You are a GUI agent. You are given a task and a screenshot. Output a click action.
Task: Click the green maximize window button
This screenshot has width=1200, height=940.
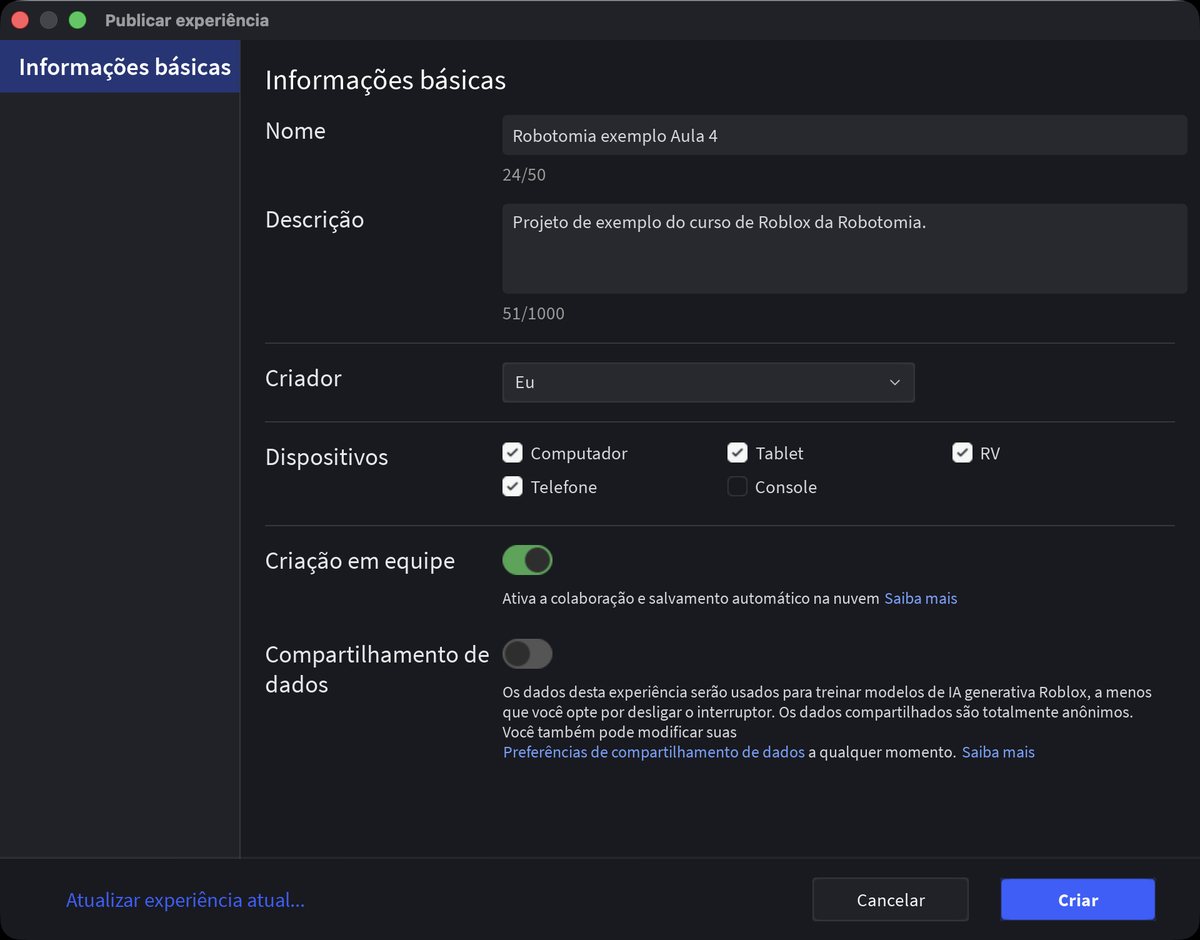coord(77,20)
